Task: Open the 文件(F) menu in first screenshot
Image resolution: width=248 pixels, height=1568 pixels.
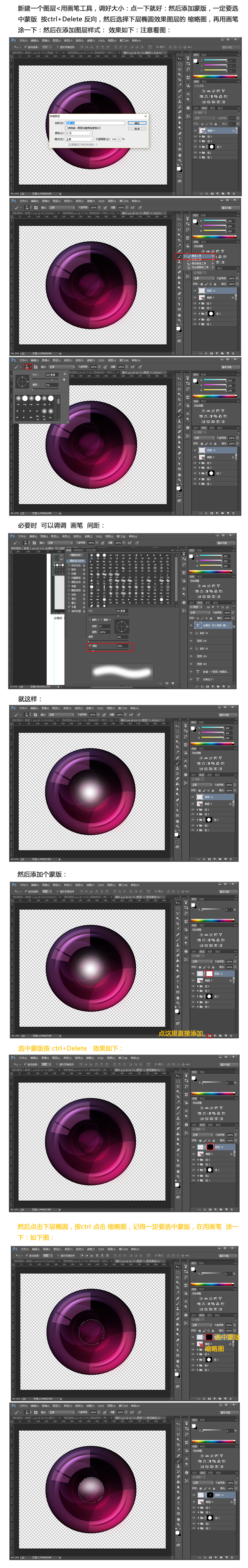Action: tap(24, 41)
